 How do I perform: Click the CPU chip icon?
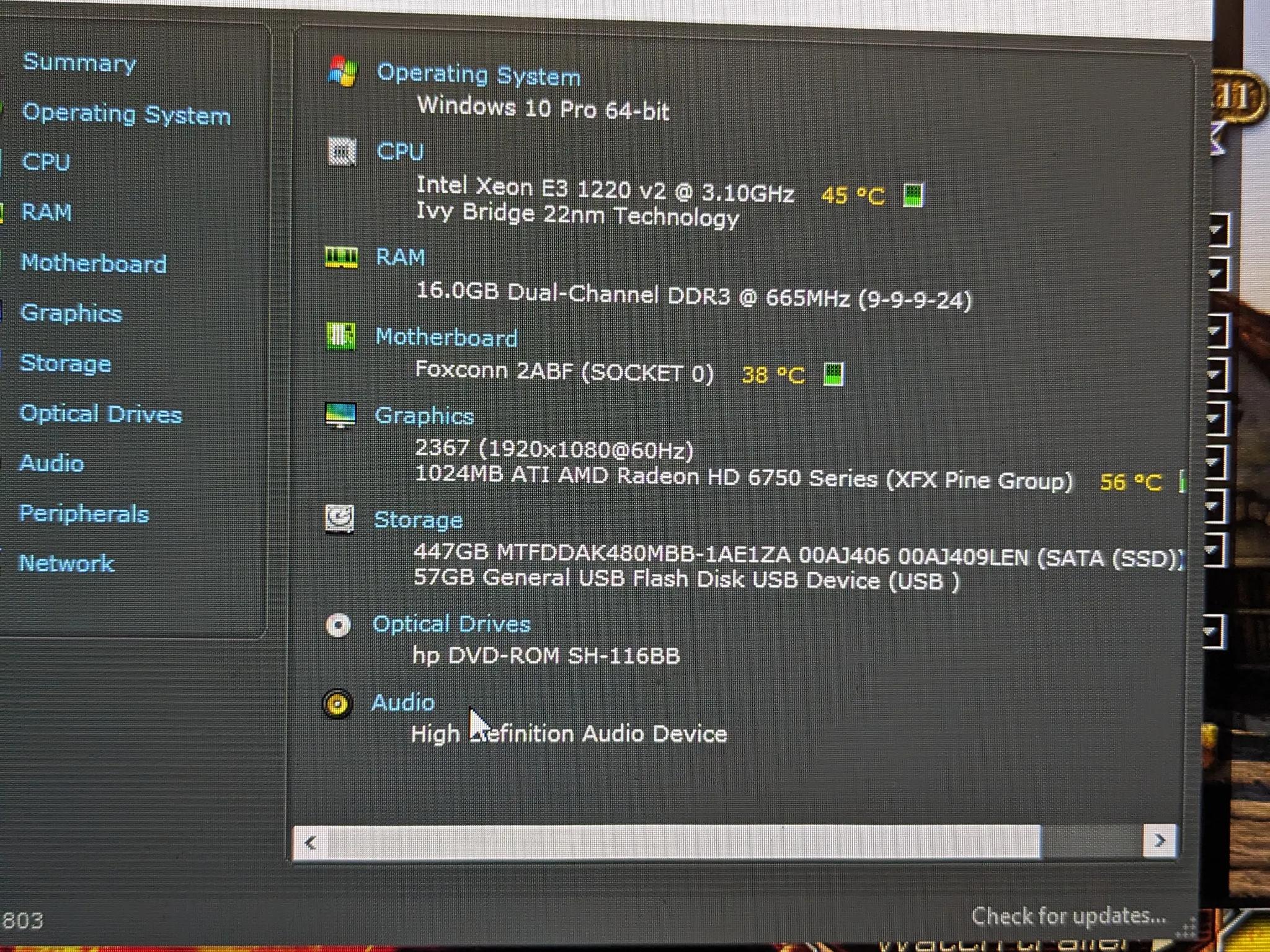click(x=342, y=151)
